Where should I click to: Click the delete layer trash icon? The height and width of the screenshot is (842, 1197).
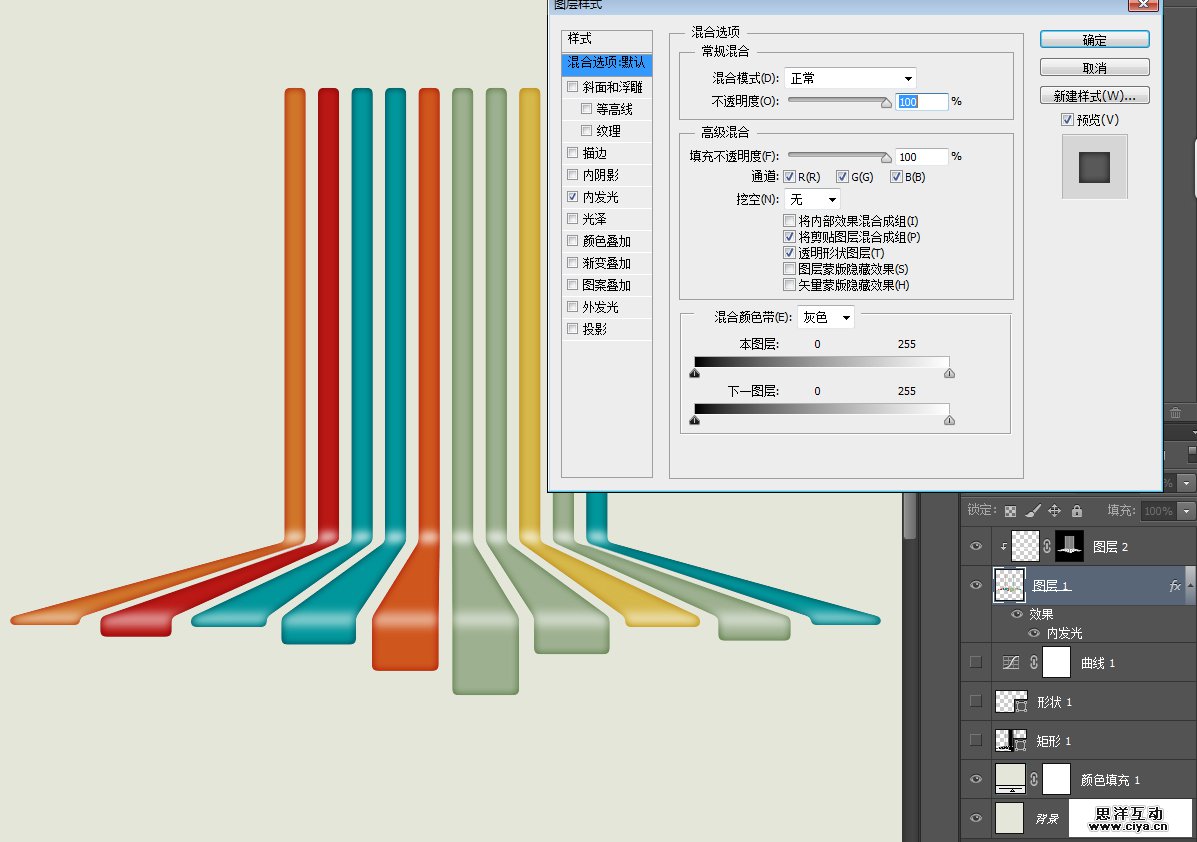1175,412
